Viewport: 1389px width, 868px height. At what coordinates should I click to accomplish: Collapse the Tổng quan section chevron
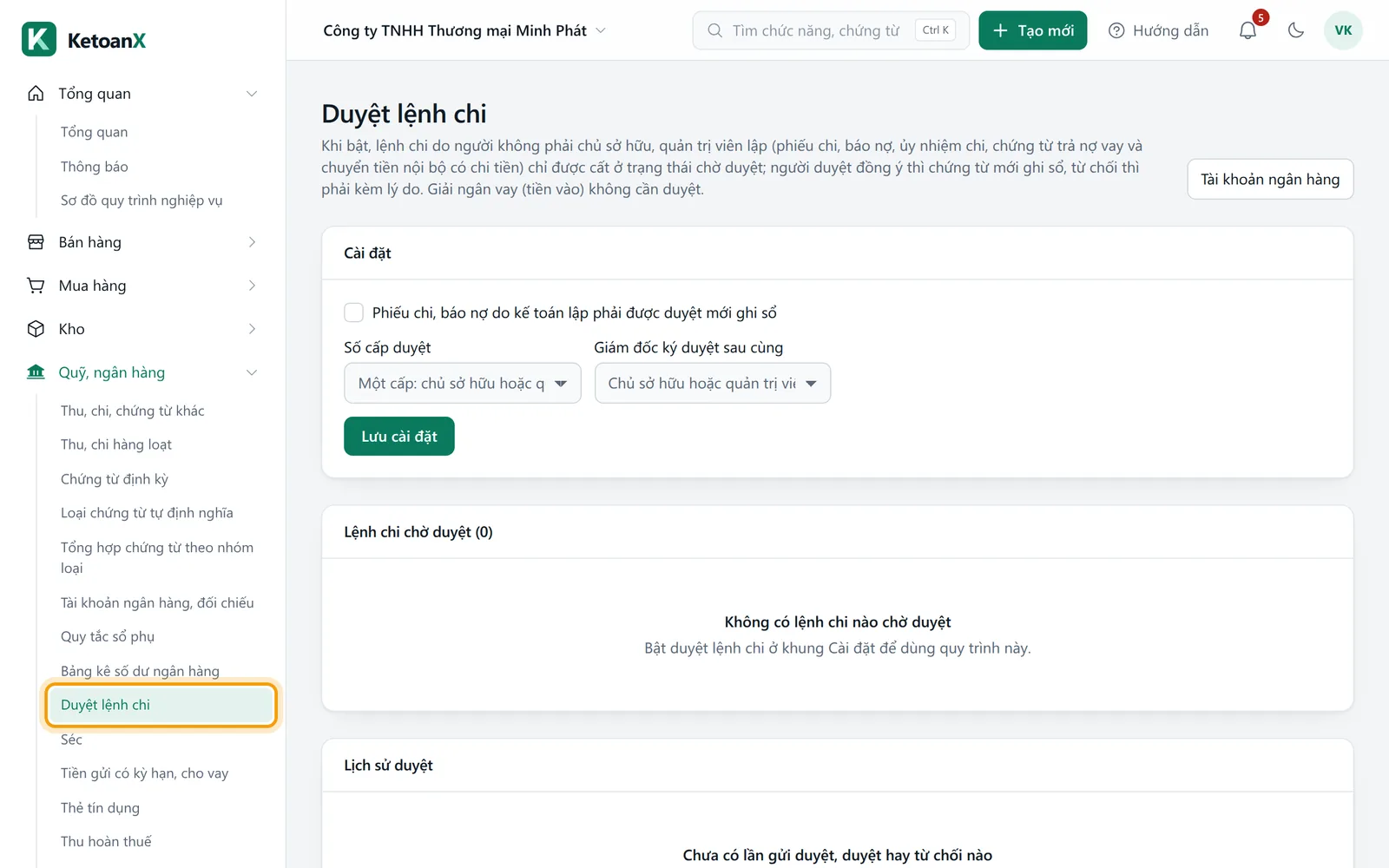coord(252,94)
